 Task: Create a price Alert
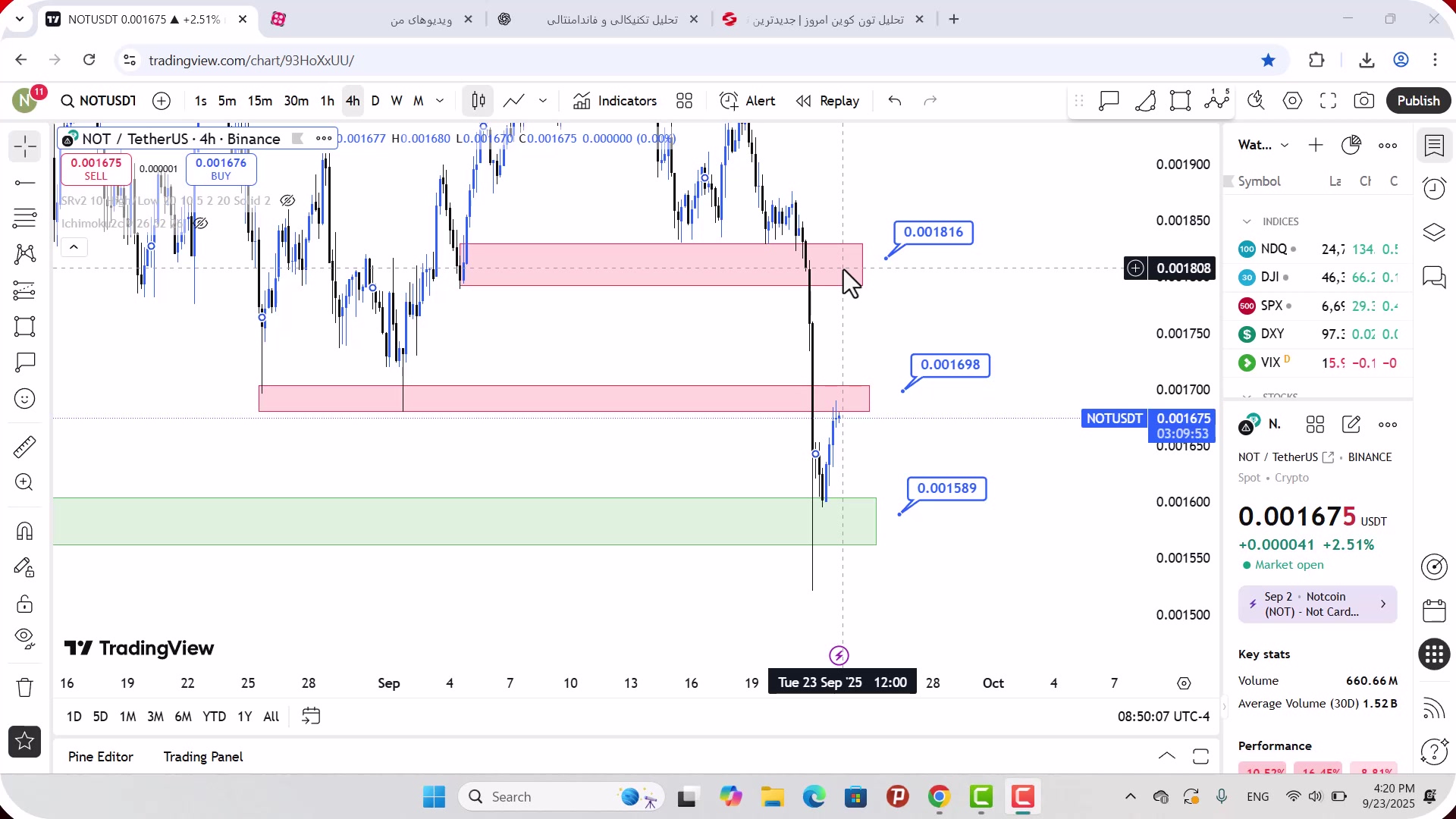[x=748, y=101]
